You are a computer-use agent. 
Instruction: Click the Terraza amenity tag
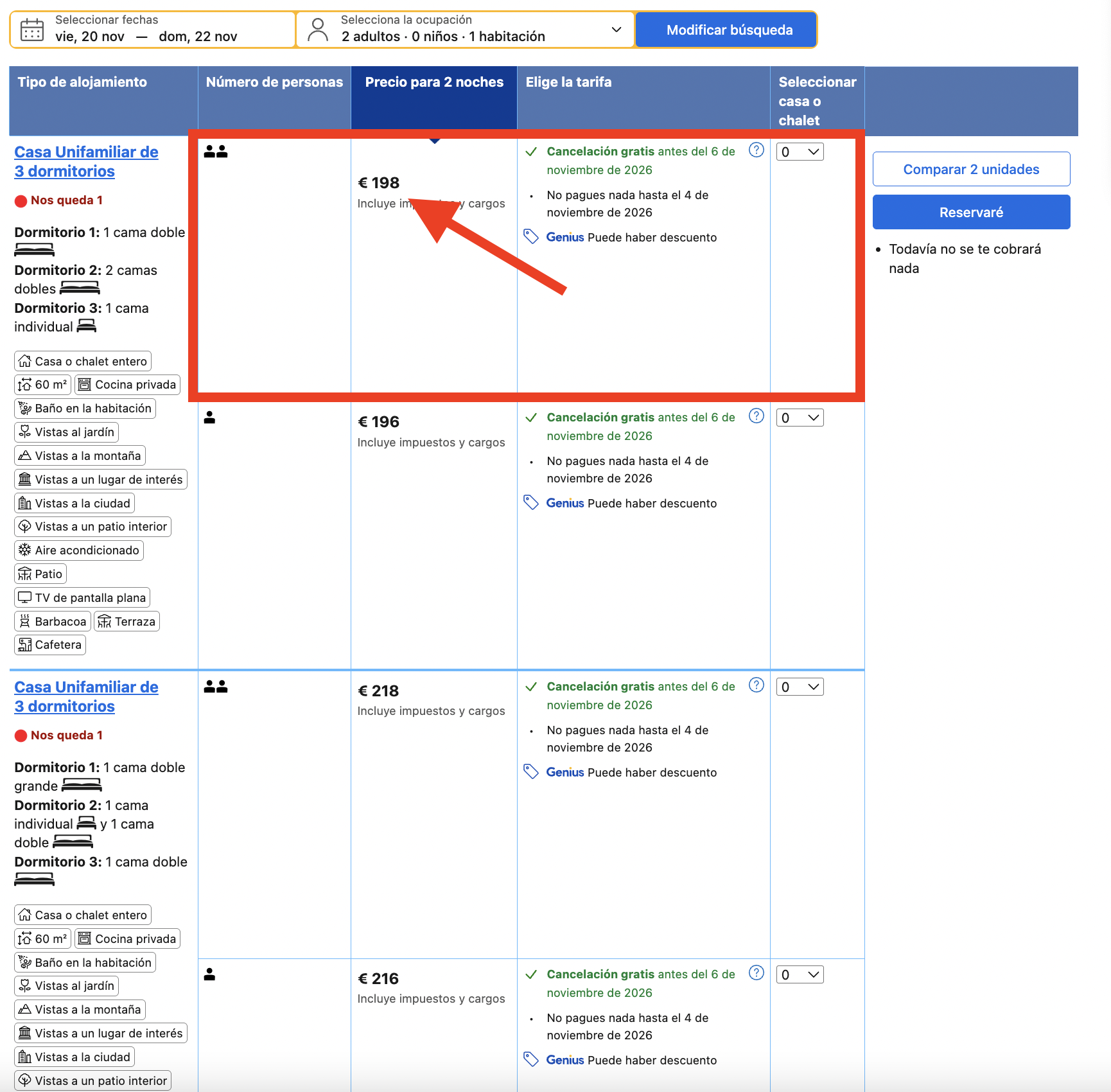pyautogui.click(x=127, y=621)
